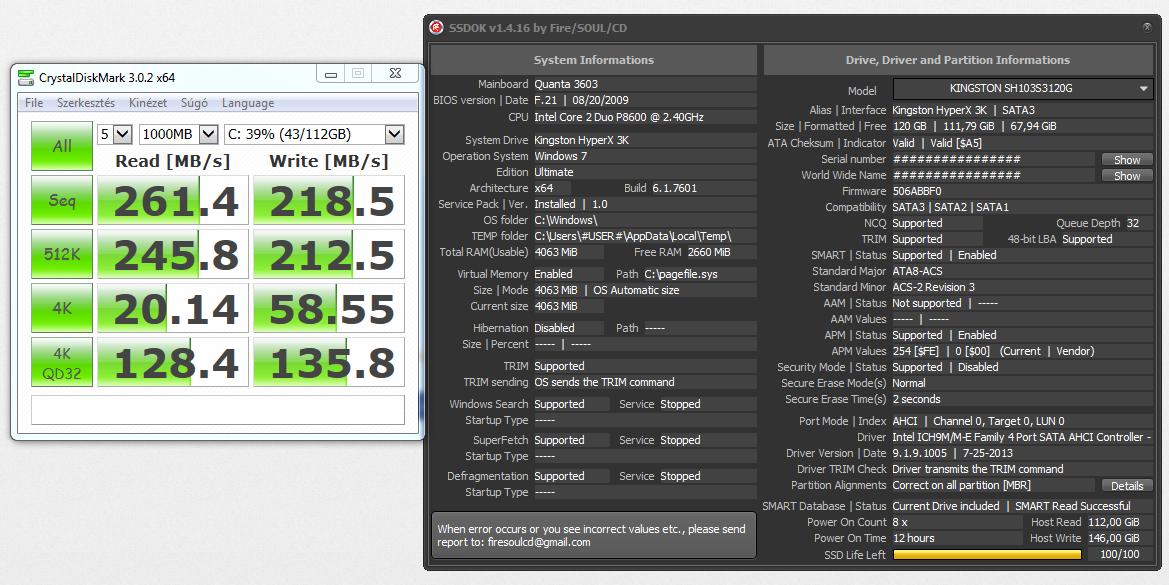Minimize the CrystalDiskMark window
The width and height of the screenshot is (1169, 585).
click(x=331, y=74)
